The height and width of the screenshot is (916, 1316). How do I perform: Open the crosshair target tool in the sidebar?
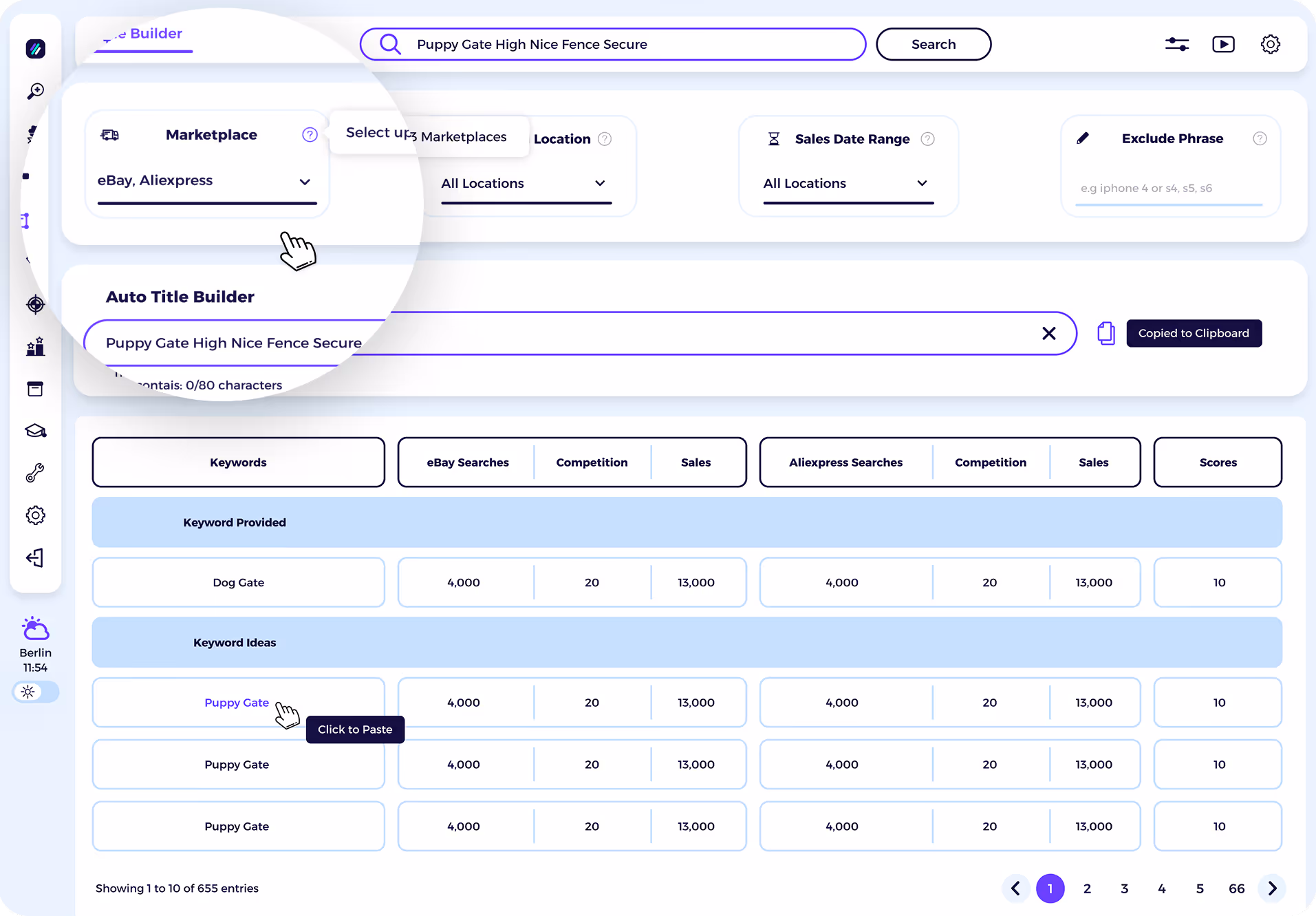[x=36, y=304]
